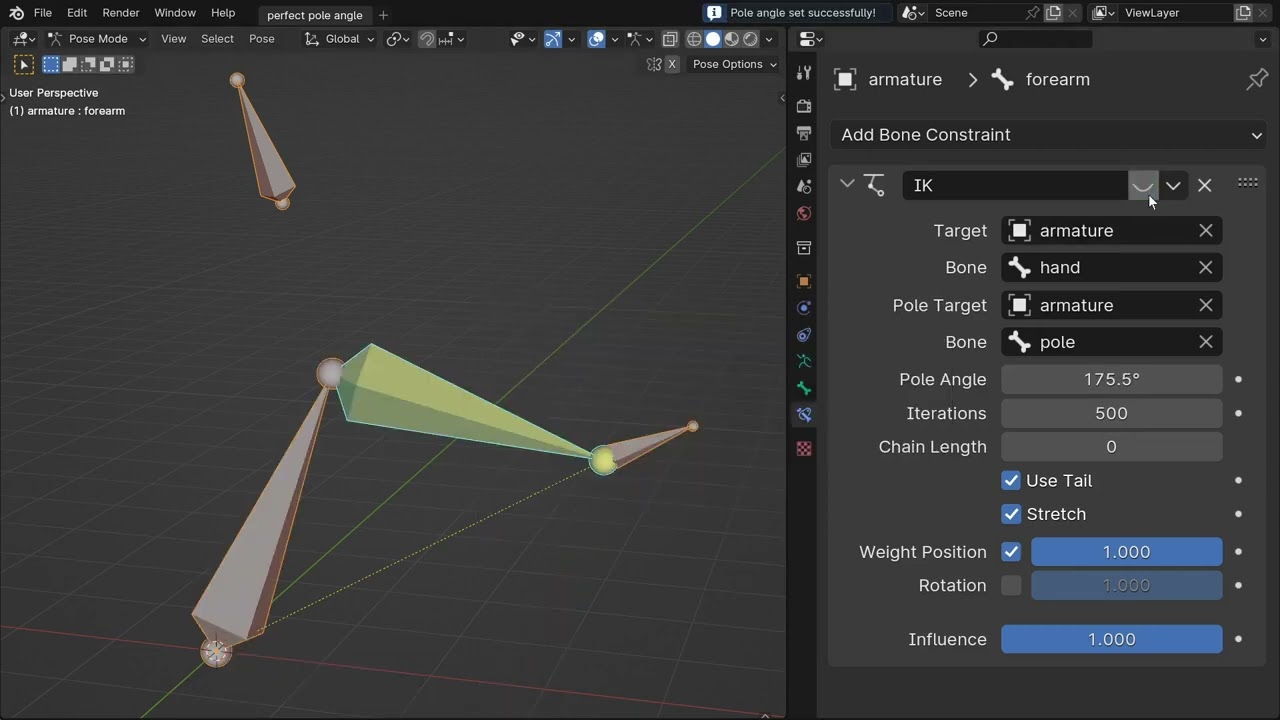Switch to material preview shading
Screen dimensions: 1280x720
[732, 39]
